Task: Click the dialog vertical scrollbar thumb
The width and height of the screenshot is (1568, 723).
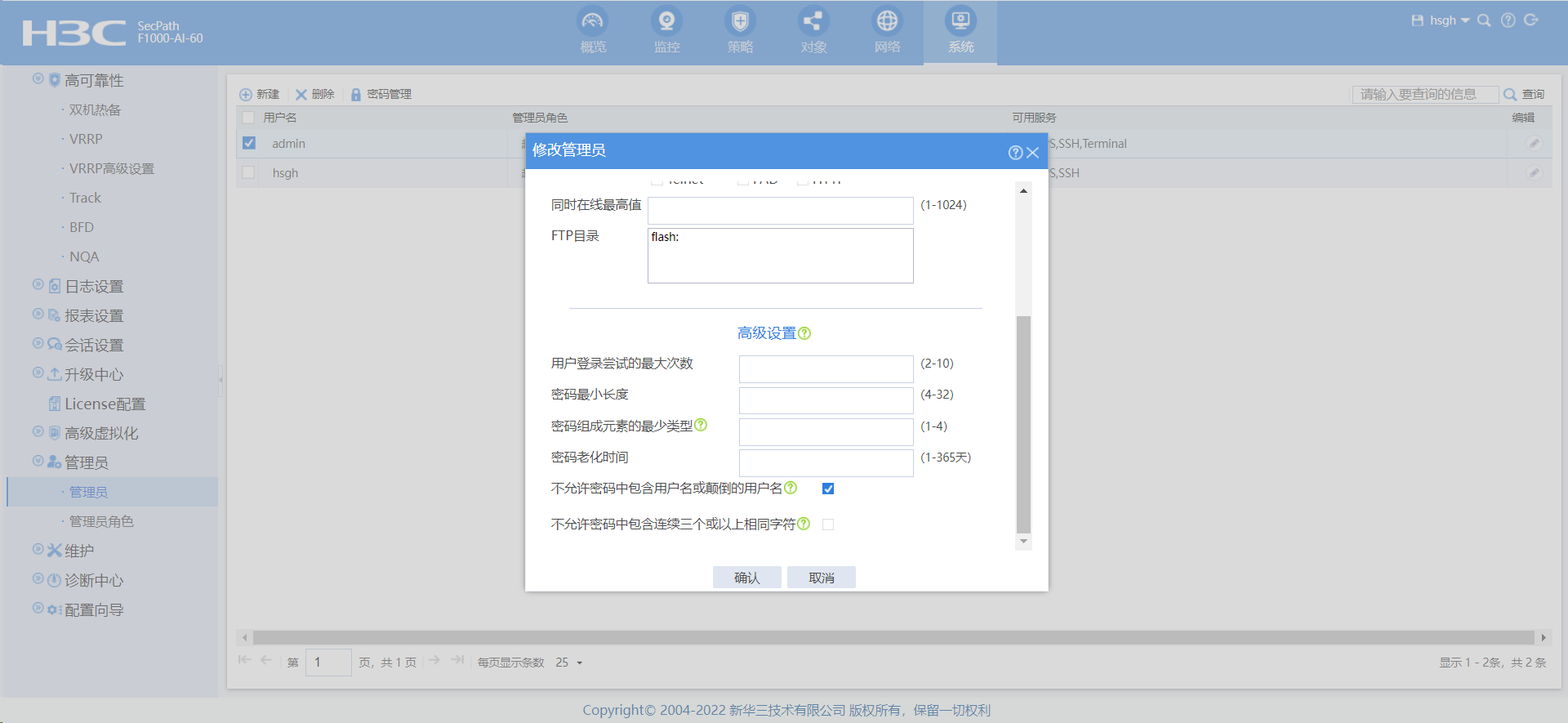Action: click(x=1023, y=423)
